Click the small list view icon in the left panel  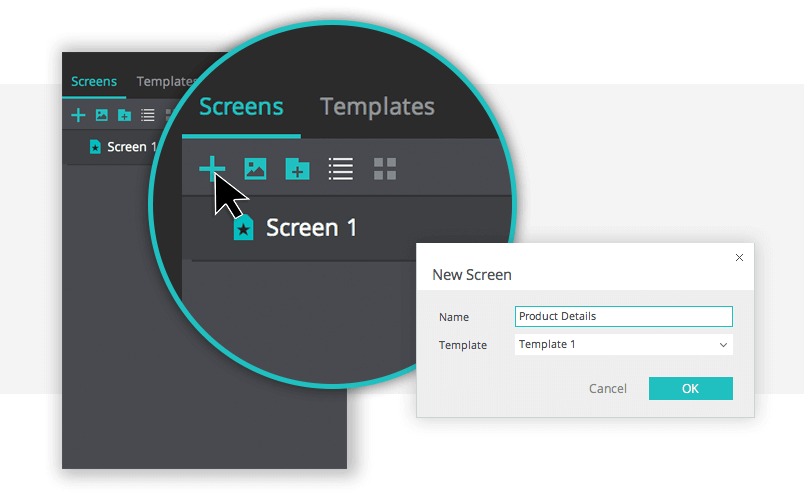coord(148,115)
